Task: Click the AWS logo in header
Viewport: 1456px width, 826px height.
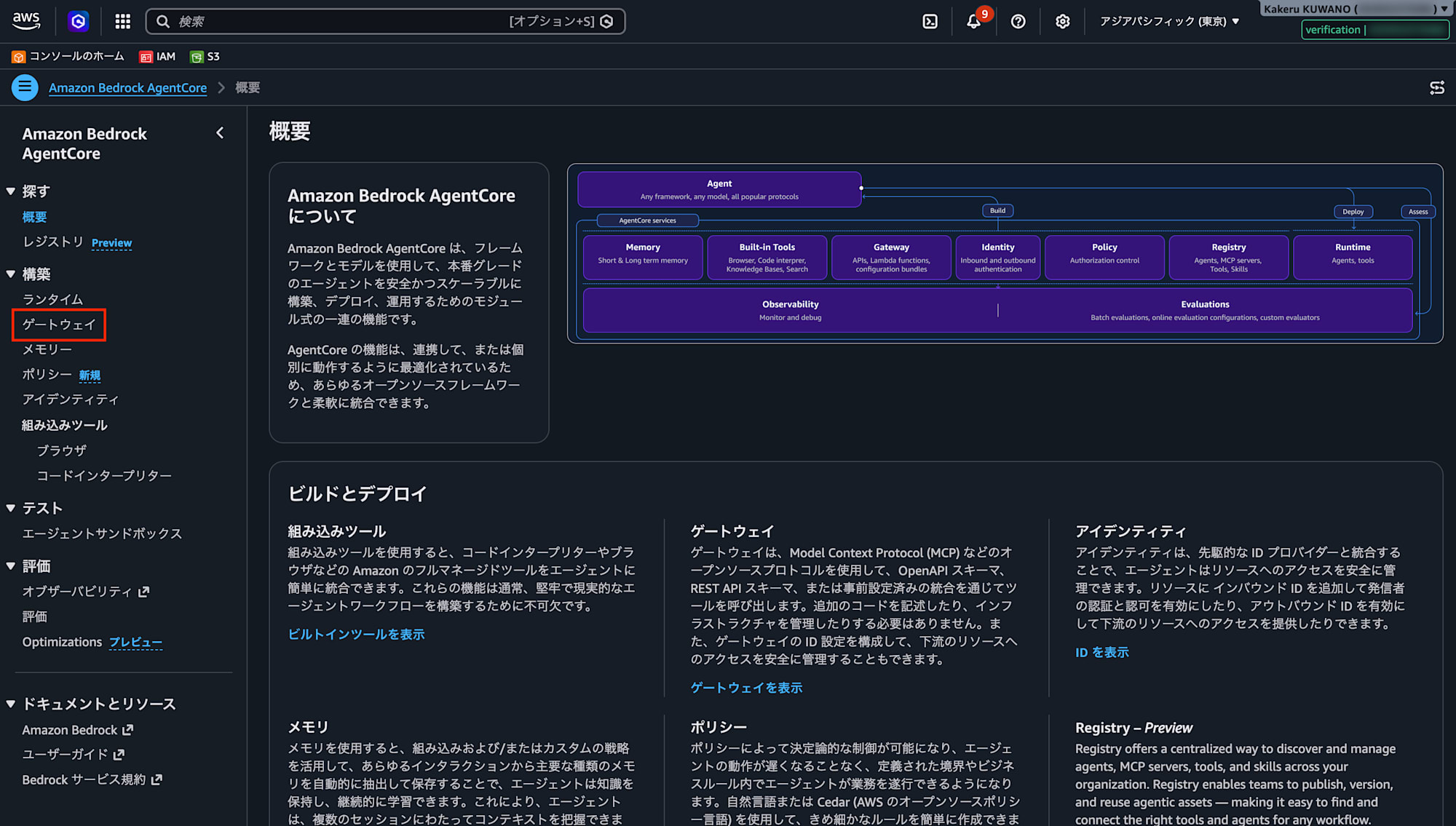Action: point(26,21)
